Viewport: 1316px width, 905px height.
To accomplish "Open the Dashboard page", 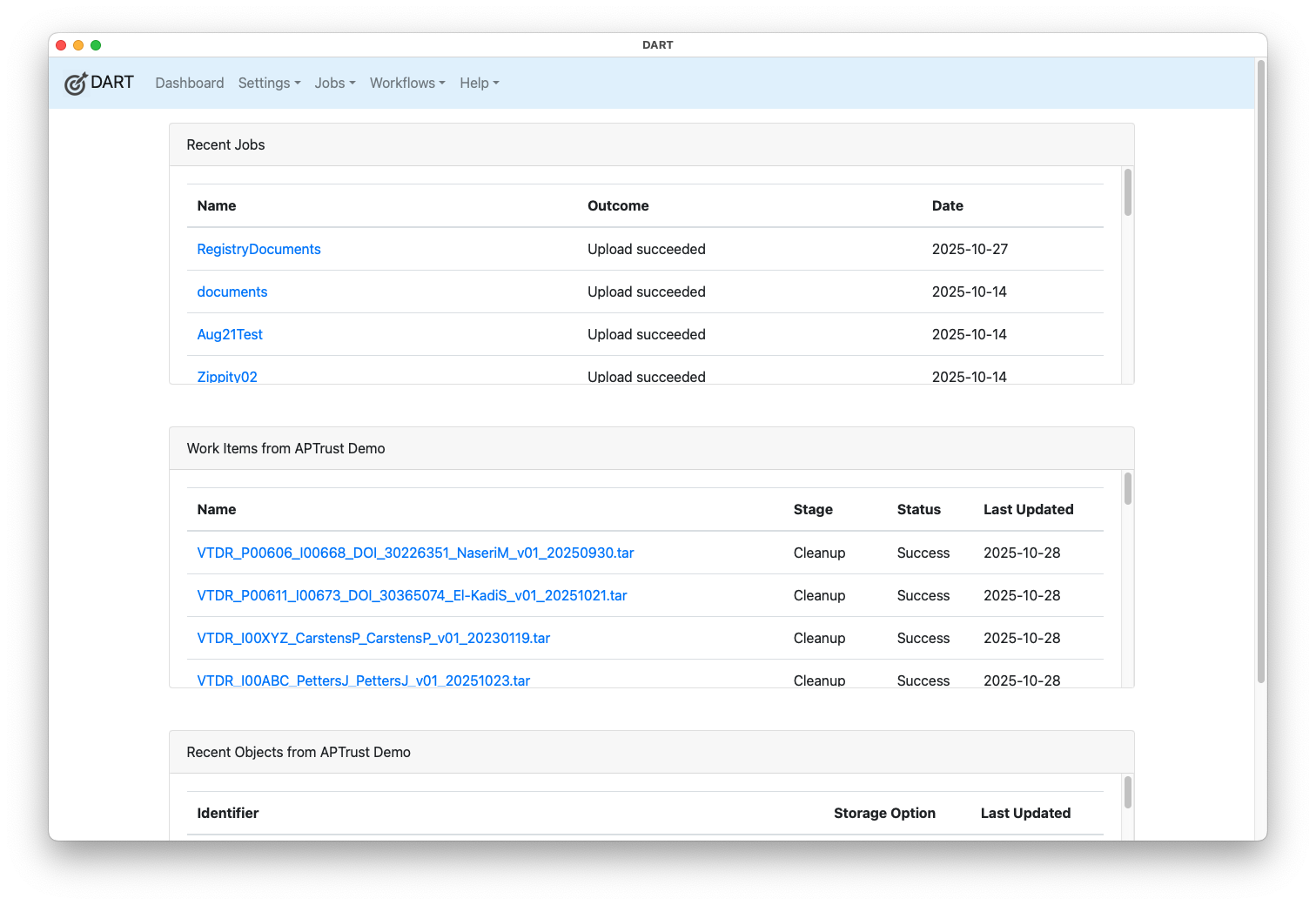I will 190,83.
